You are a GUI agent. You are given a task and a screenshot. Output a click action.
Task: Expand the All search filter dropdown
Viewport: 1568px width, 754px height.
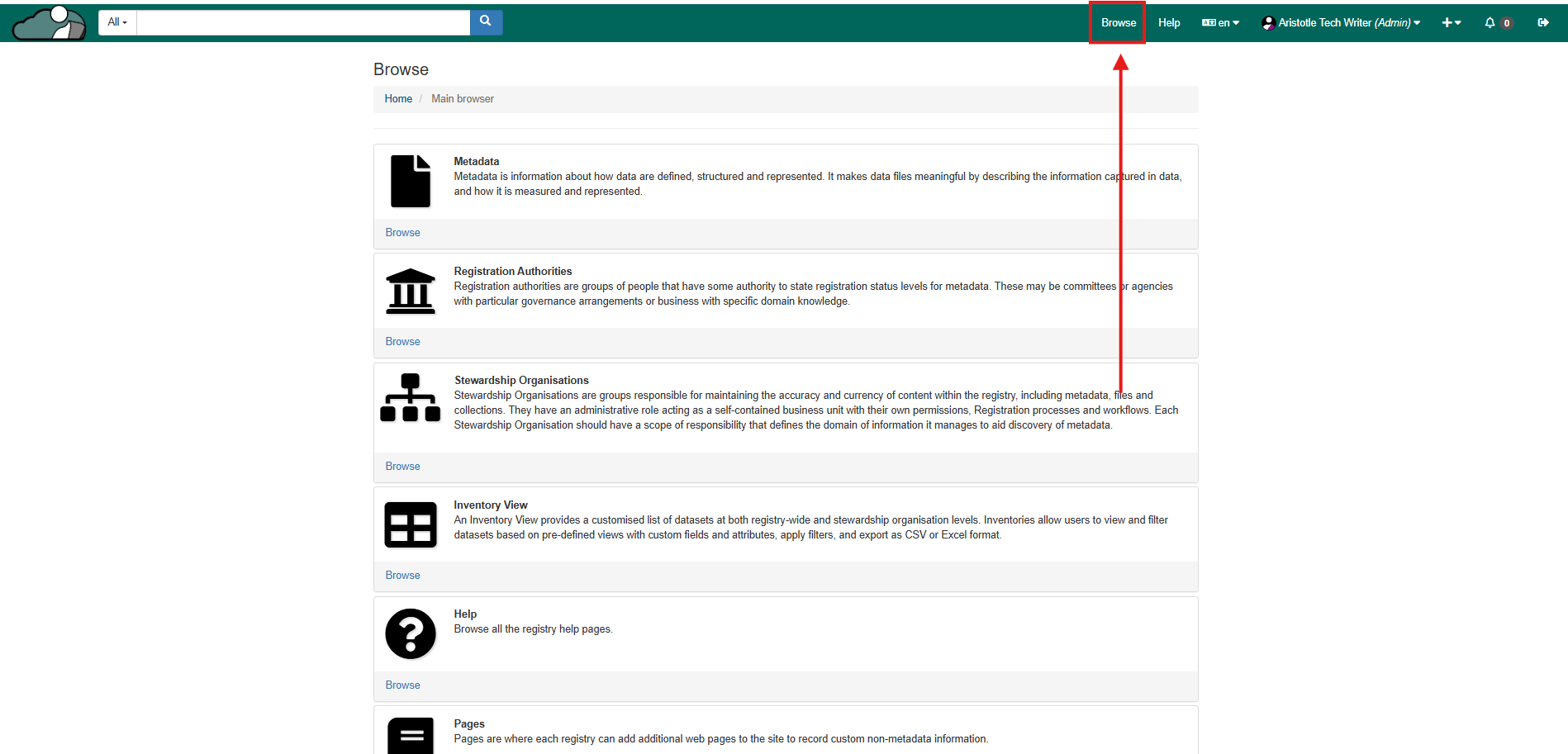[117, 22]
